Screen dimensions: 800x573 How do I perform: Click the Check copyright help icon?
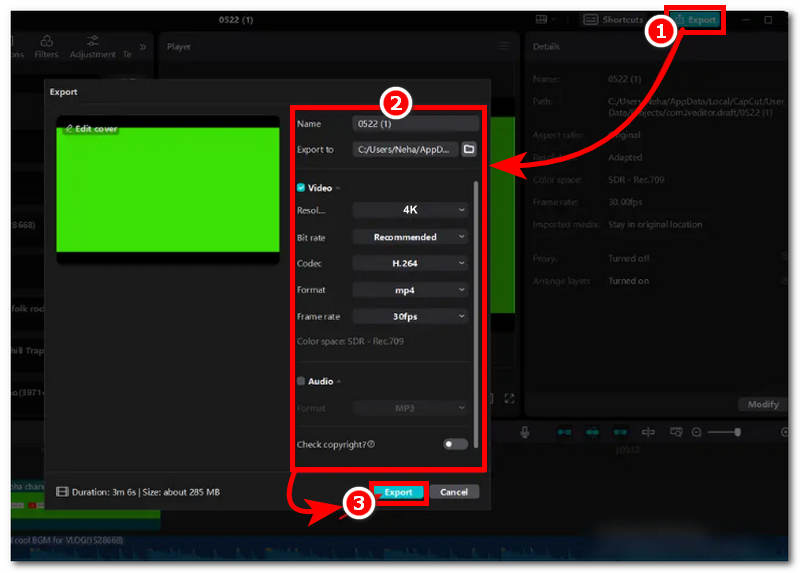coord(371,444)
